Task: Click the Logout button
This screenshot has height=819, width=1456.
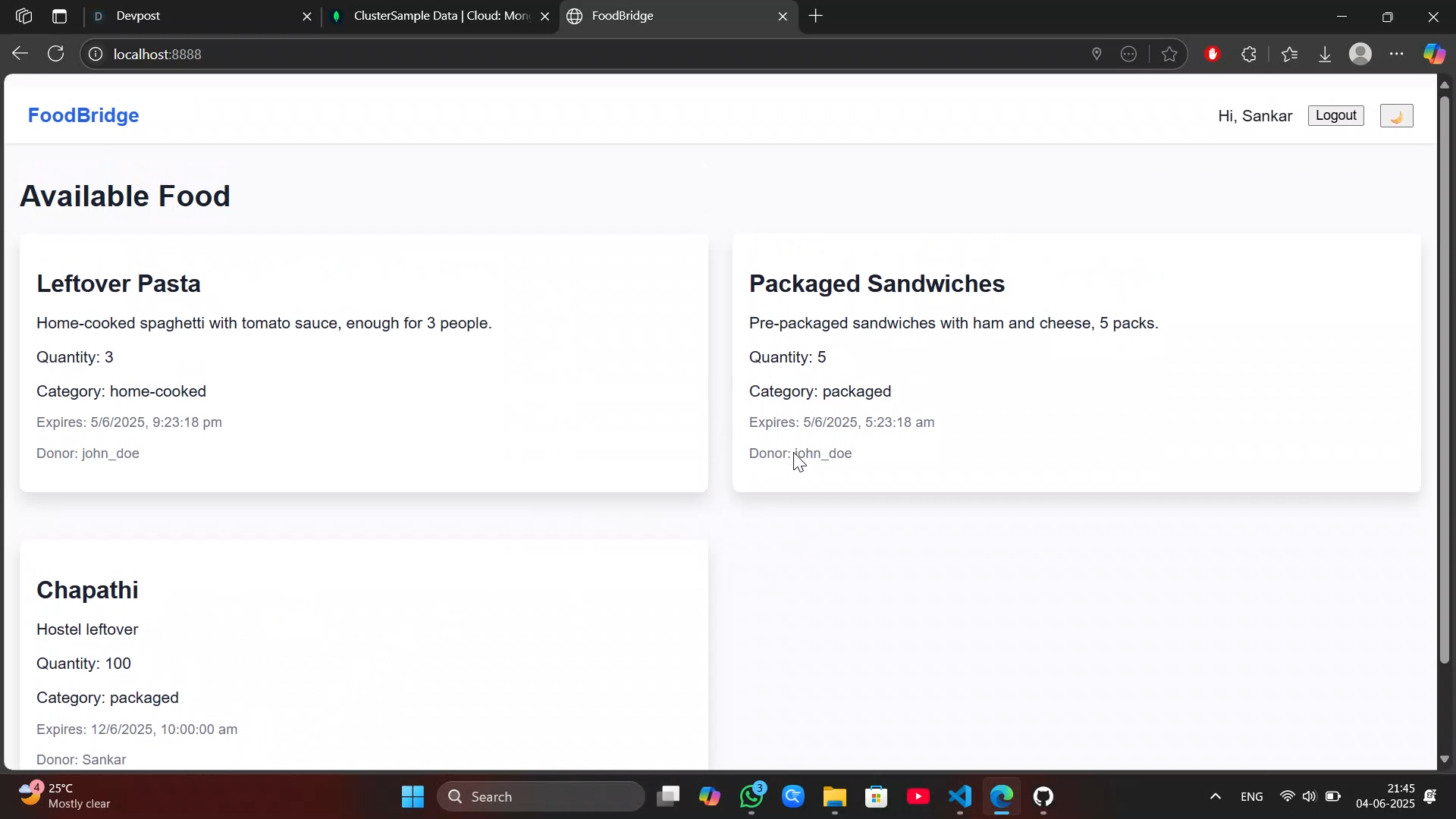Action: tap(1335, 115)
